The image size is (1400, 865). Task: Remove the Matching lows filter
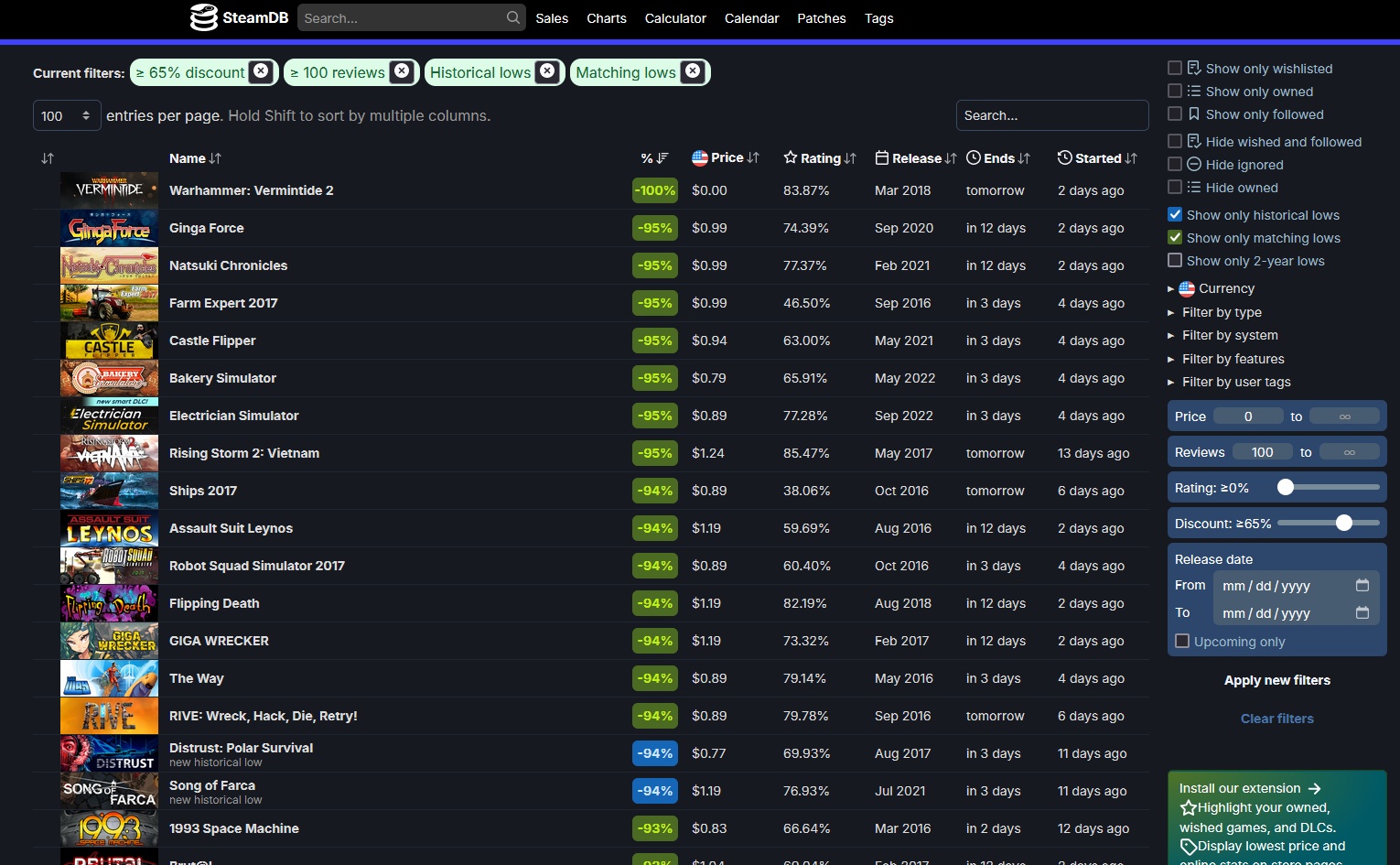pos(693,71)
